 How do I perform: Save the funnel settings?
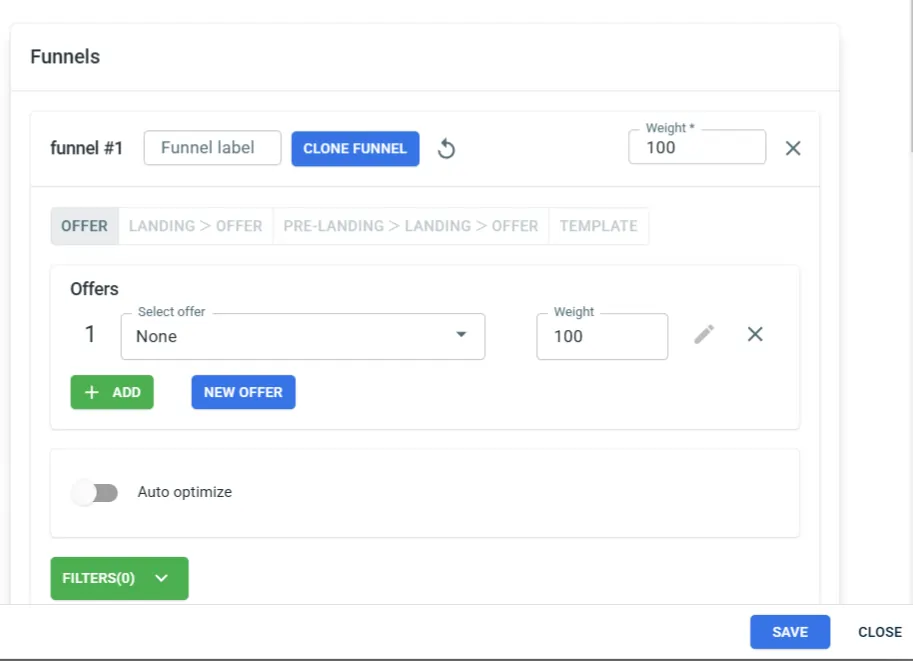[790, 632]
